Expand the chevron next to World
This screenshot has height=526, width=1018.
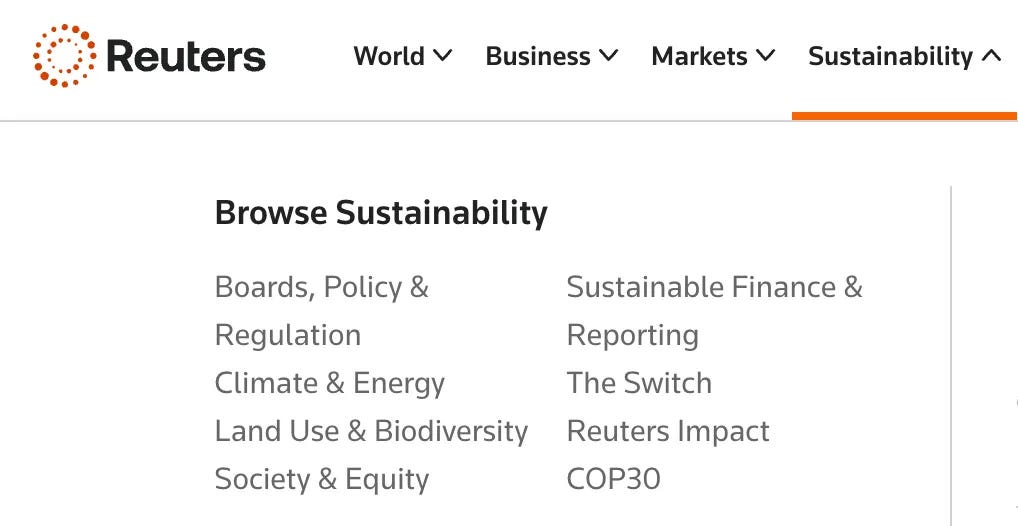tap(442, 56)
